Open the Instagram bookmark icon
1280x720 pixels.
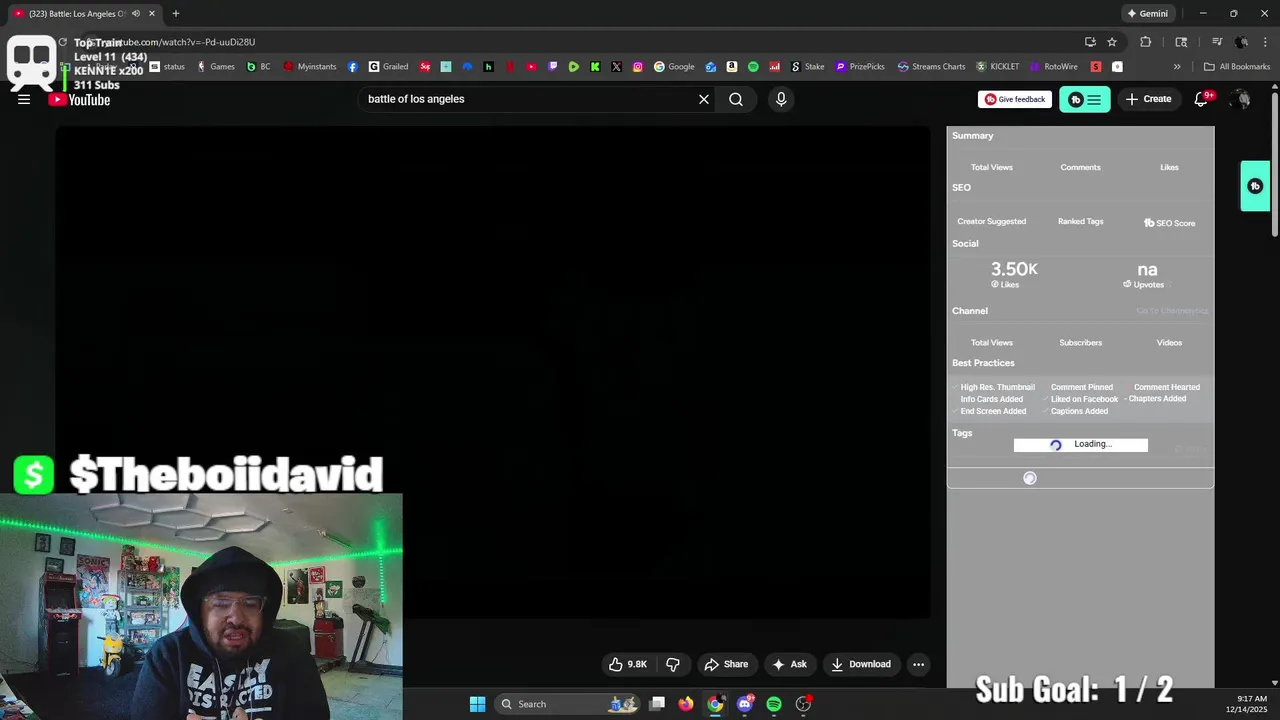[x=638, y=67]
